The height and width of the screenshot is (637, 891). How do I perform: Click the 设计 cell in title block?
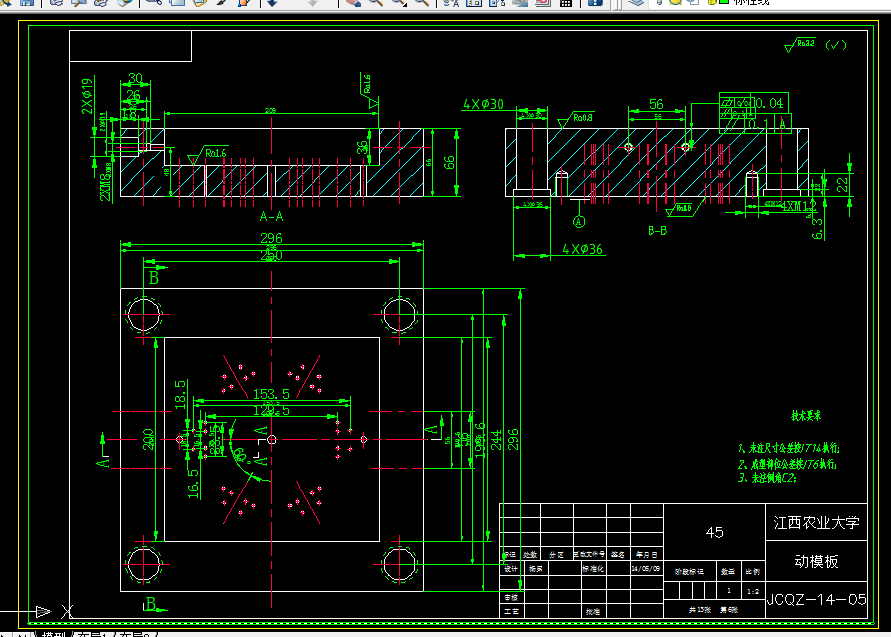(511, 568)
